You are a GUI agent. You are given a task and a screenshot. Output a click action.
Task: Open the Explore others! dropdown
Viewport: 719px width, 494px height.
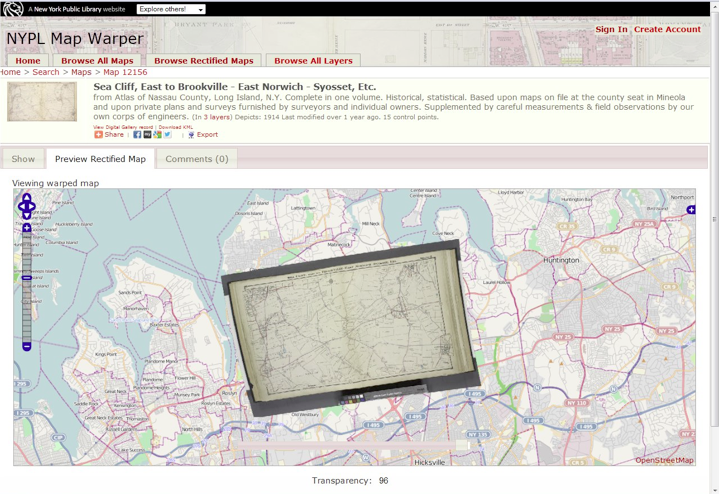(x=171, y=9)
